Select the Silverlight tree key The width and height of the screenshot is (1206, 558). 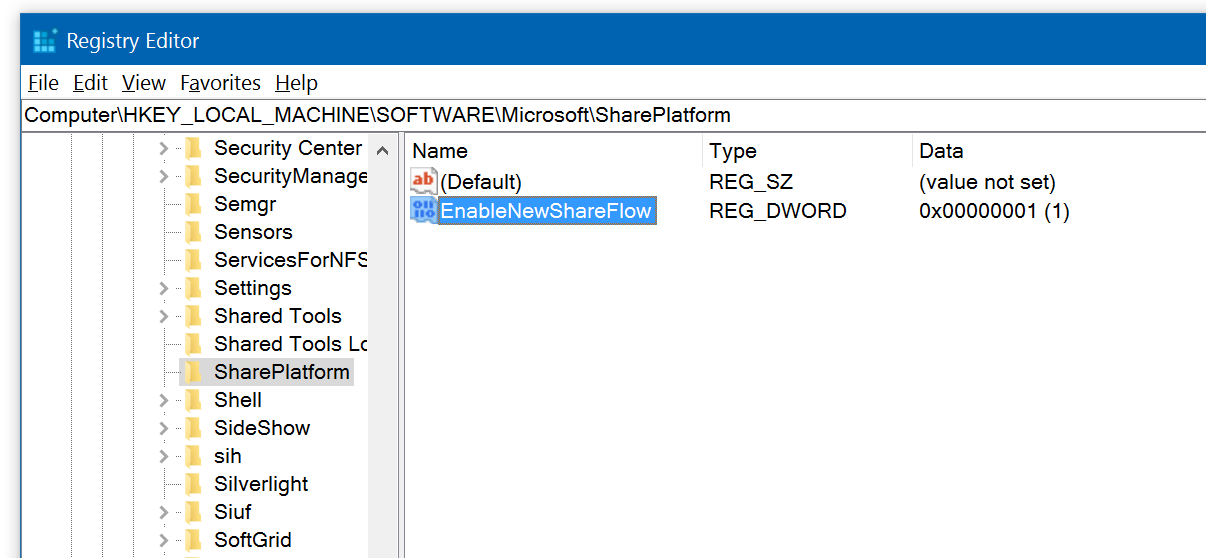pos(261,484)
